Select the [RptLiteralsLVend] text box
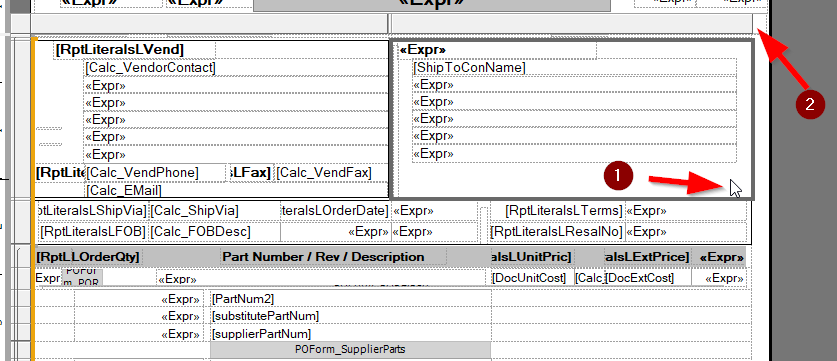 click(135, 50)
